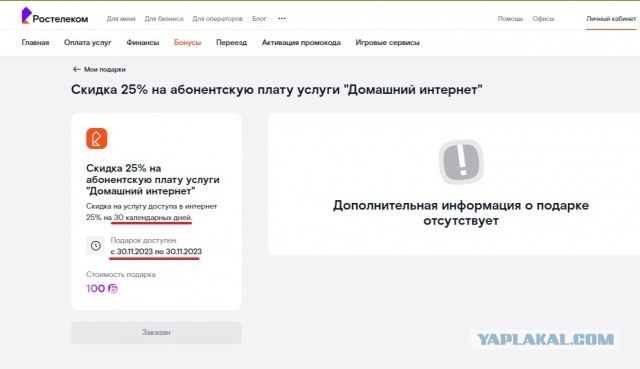Click the page heading Скидка 25% на абонентскую плату
Image resolution: width=640 pixels, height=369 pixels.
coord(277,89)
